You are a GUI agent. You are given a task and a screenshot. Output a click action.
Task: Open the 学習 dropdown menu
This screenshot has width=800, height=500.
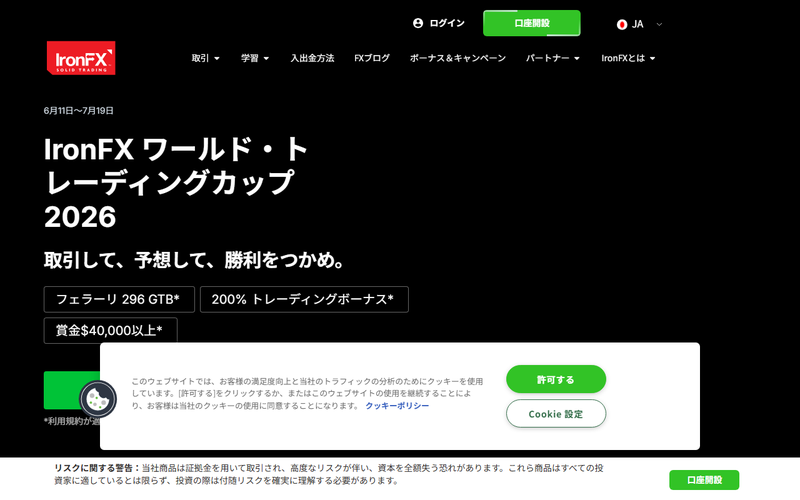[255, 58]
